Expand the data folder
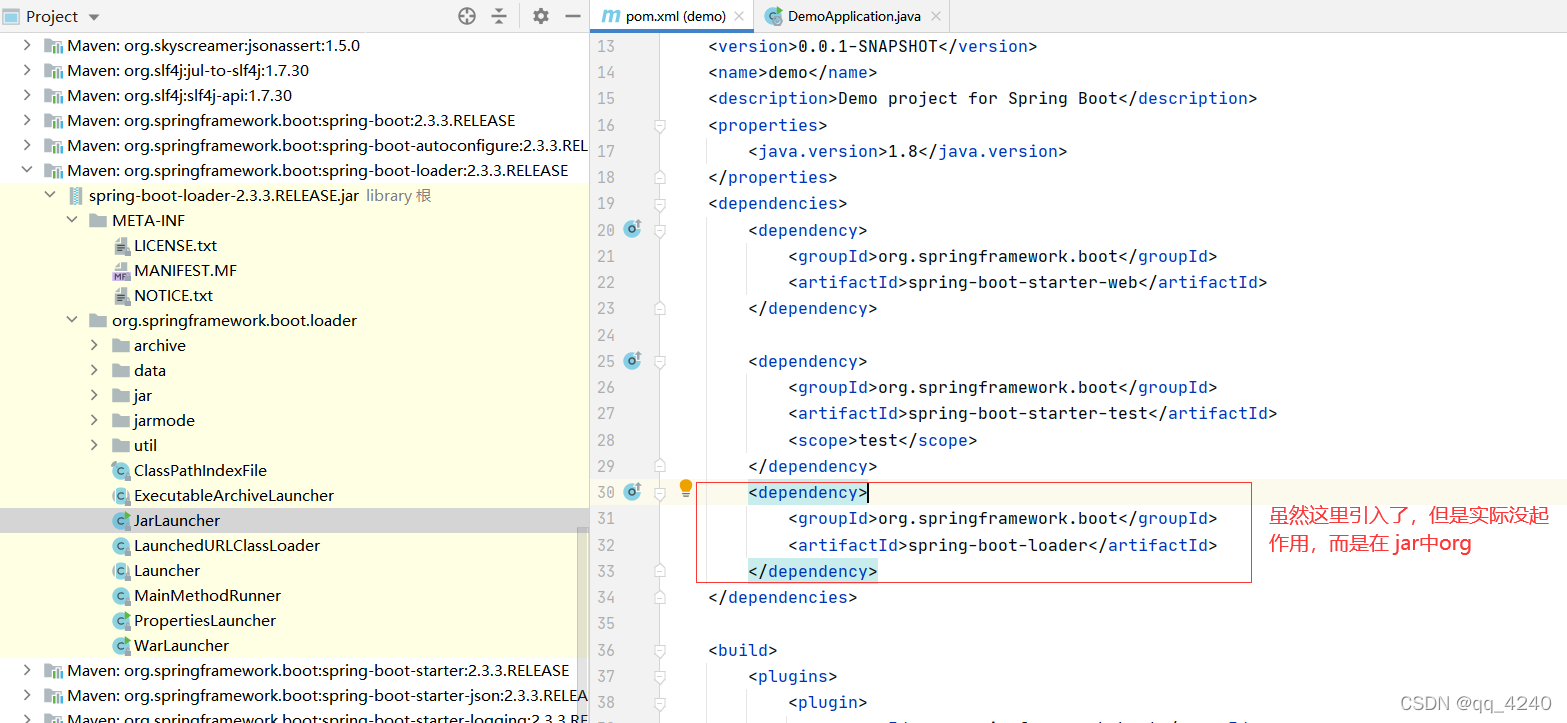 click(x=94, y=371)
